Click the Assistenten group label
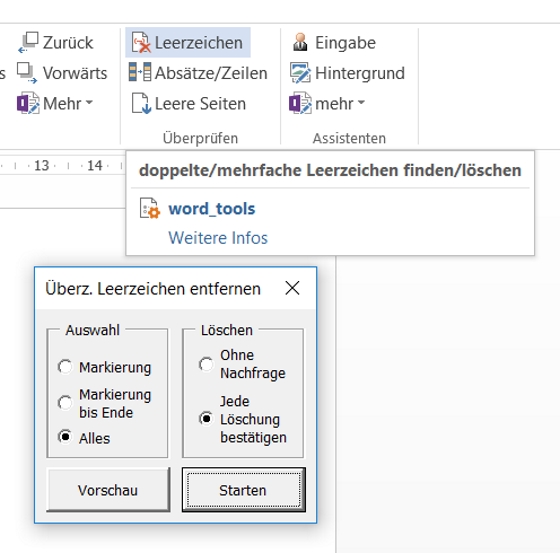 [x=349, y=138]
